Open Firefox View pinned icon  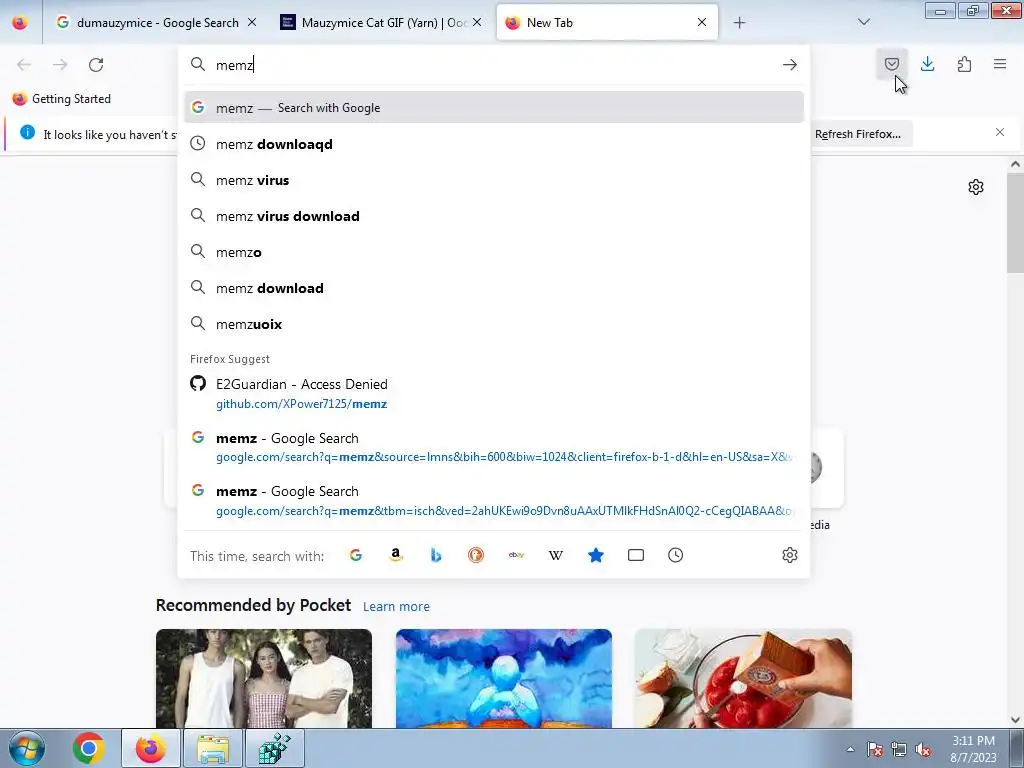[20, 22]
